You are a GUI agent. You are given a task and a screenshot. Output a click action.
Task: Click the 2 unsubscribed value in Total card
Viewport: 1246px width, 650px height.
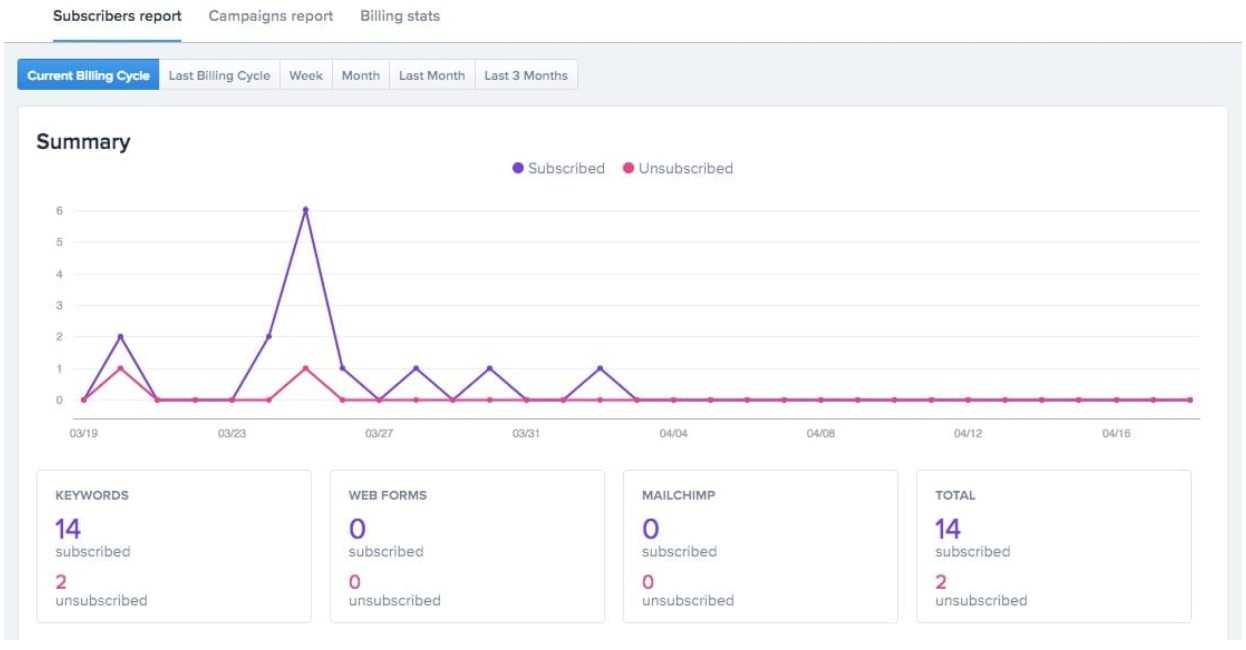point(940,582)
